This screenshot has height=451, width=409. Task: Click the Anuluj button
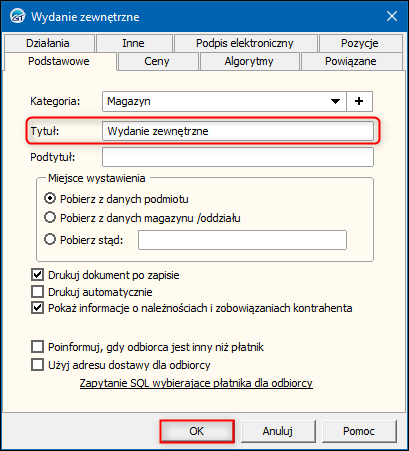click(x=278, y=431)
